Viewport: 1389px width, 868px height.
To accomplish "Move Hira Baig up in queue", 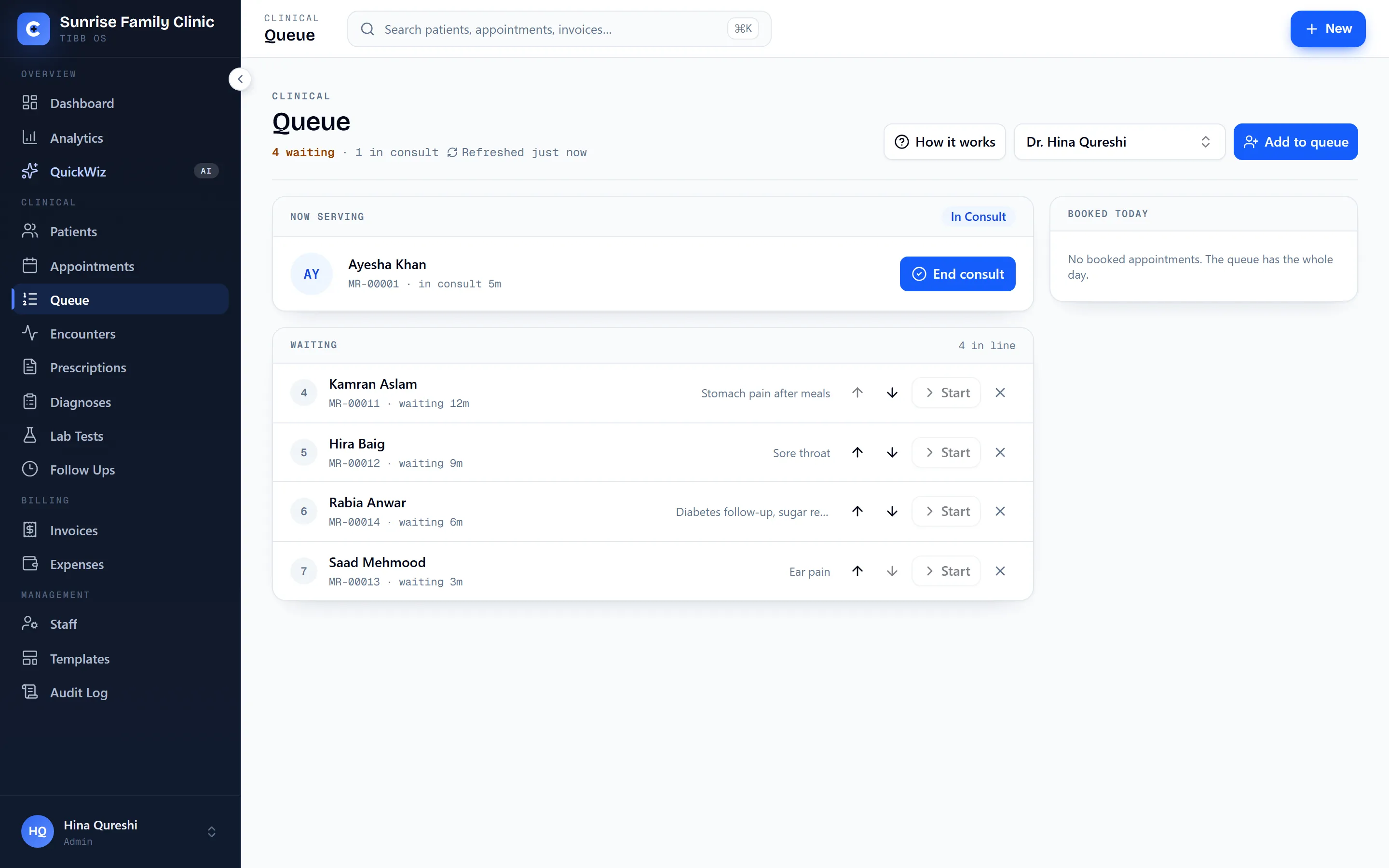I will (857, 452).
